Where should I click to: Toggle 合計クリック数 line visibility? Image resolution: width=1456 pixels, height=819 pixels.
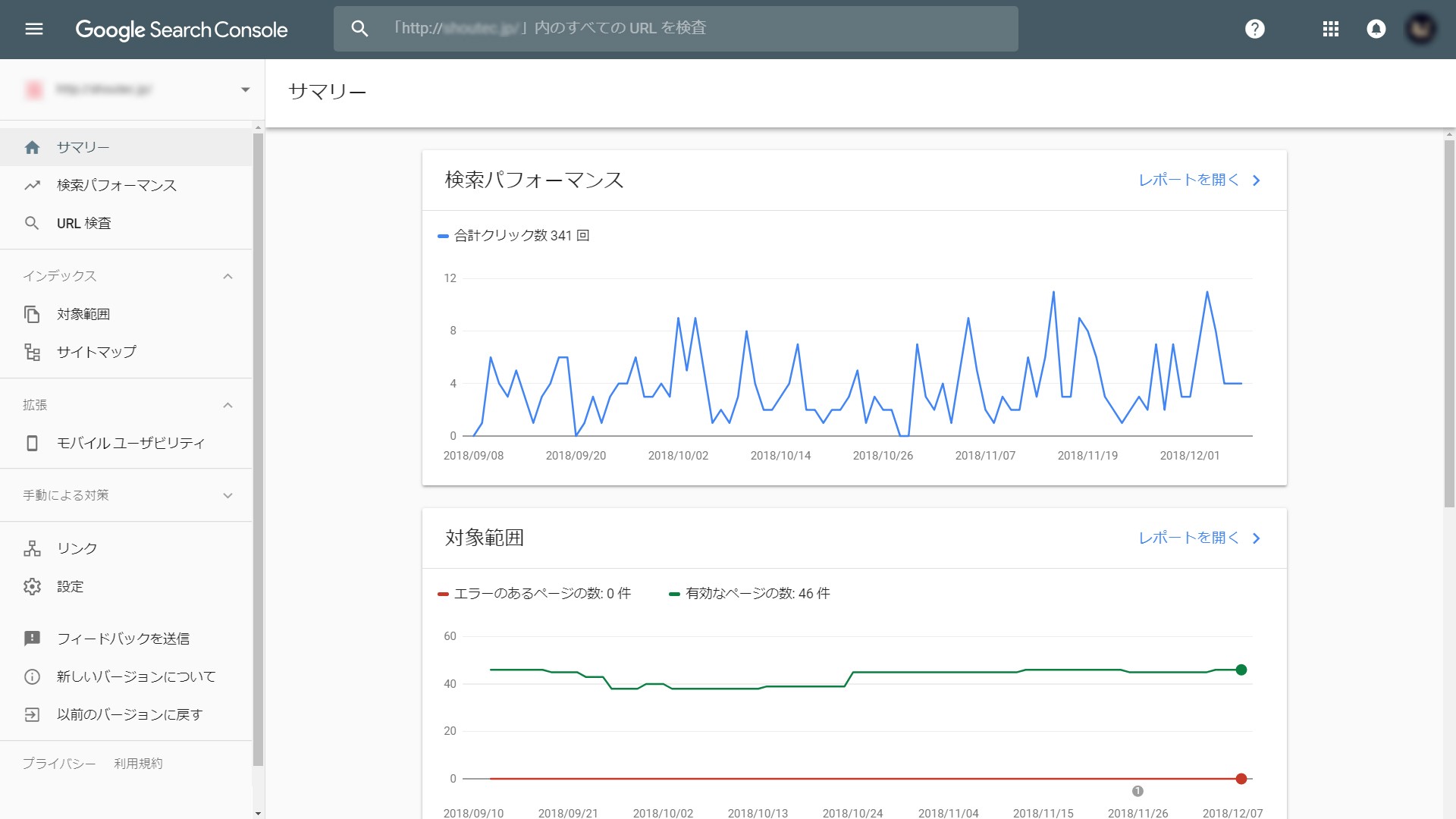(510, 236)
